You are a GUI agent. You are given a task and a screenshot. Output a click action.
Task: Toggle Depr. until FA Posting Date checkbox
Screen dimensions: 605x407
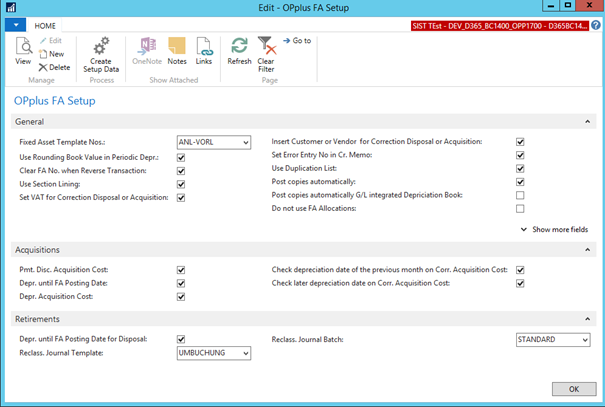pos(181,284)
